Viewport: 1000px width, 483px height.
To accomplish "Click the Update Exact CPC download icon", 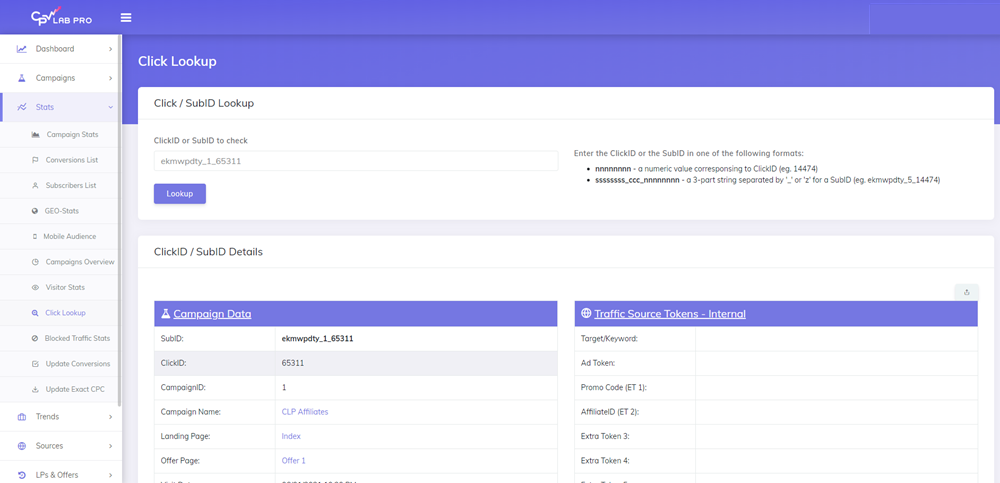I will [x=35, y=389].
